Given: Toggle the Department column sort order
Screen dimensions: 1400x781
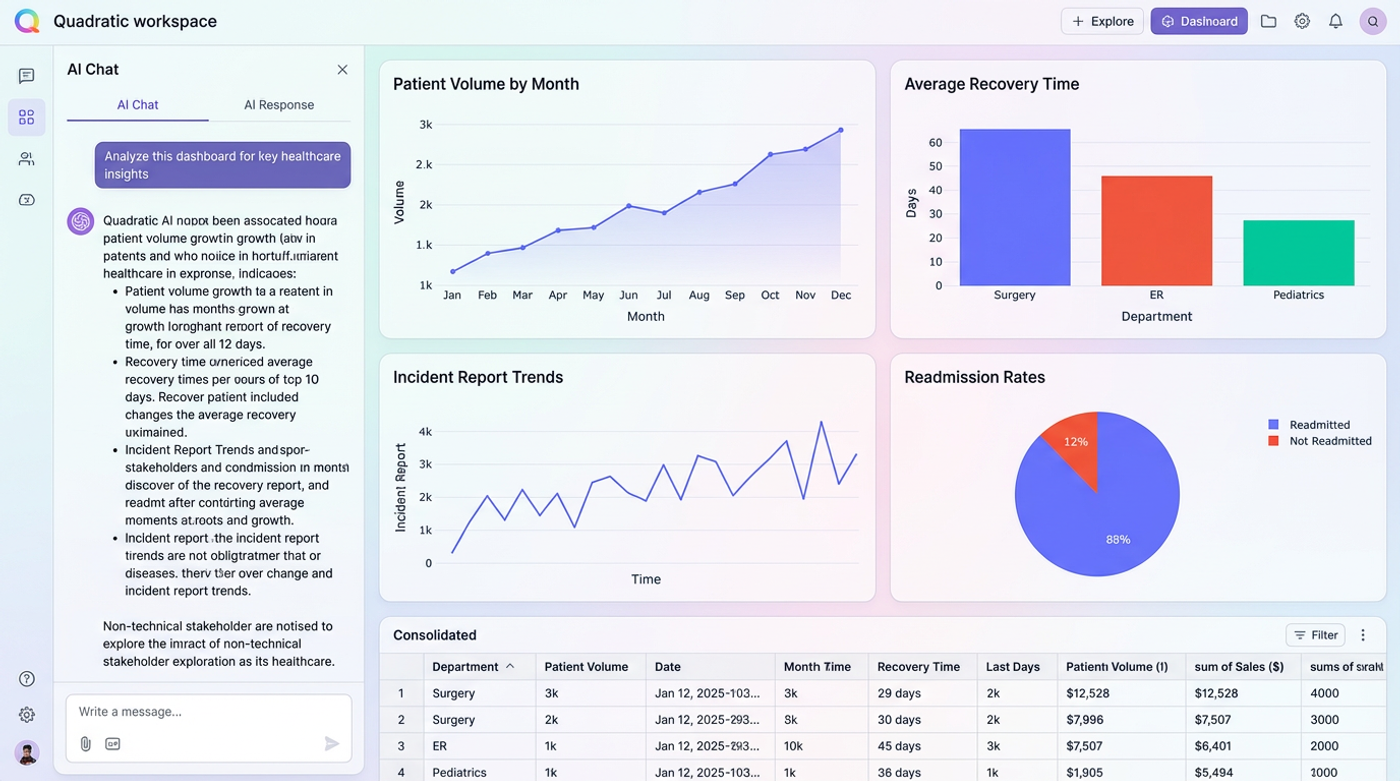Looking at the screenshot, I should point(510,666).
